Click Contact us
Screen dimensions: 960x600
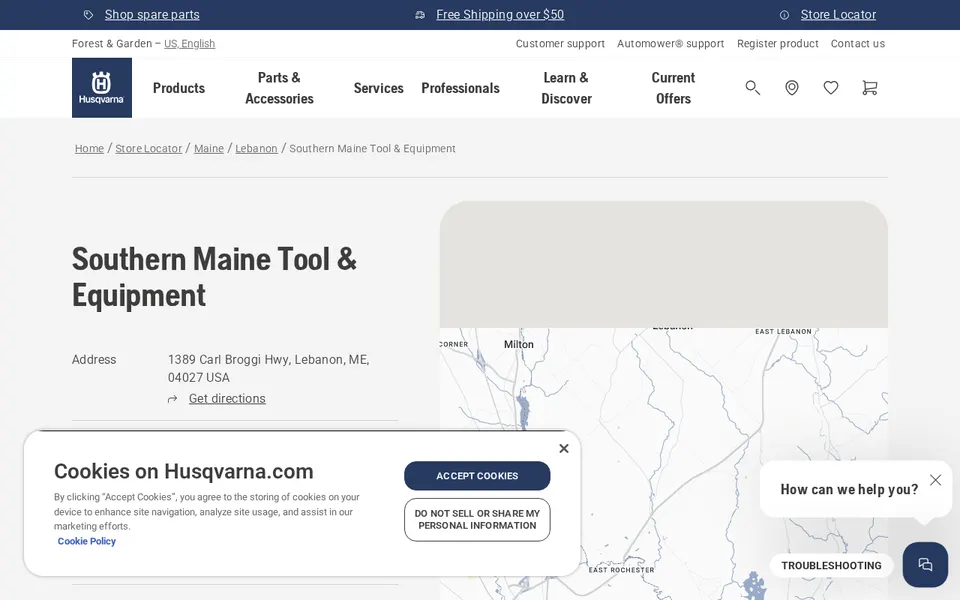coord(858,43)
